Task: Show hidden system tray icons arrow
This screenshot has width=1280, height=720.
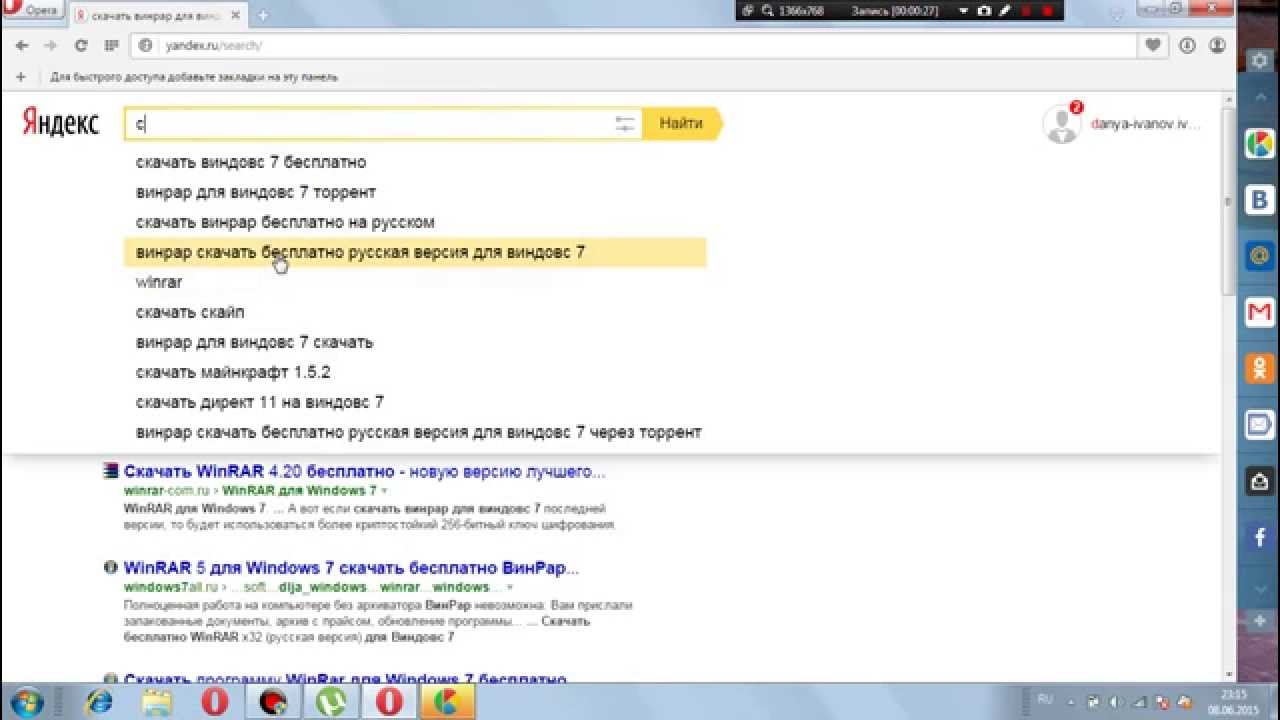Action: pyautogui.click(x=1073, y=700)
